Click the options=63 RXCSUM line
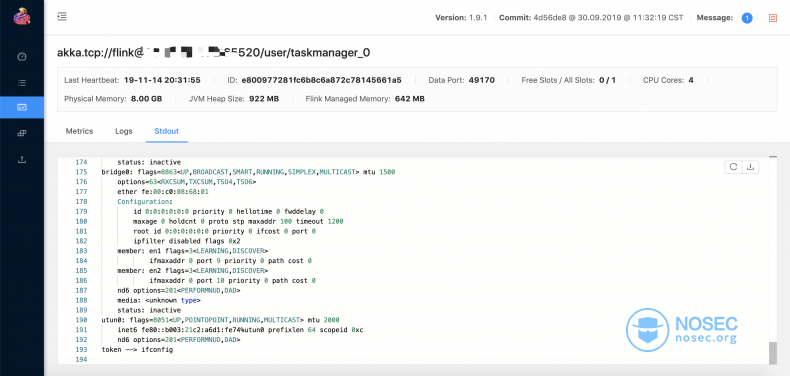 (x=187, y=182)
